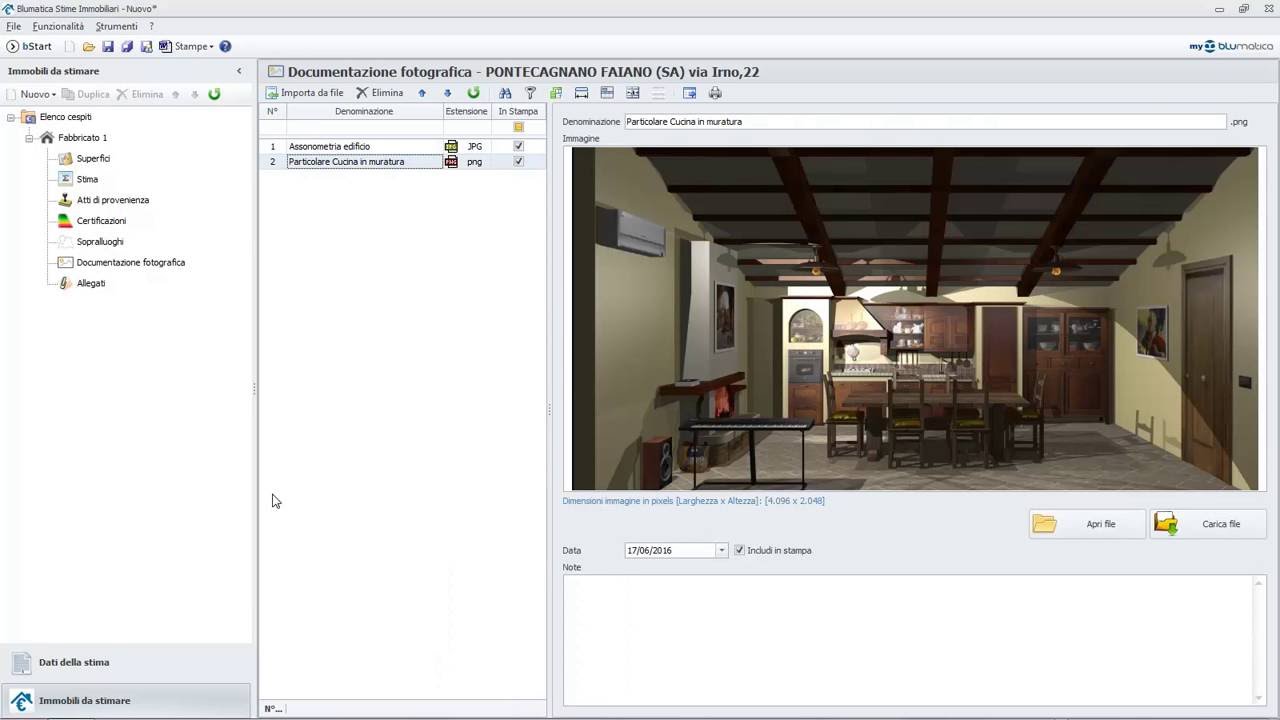Select the Certificazioni energy label icon
The height and width of the screenshot is (720, 1280).
(65, 221)
